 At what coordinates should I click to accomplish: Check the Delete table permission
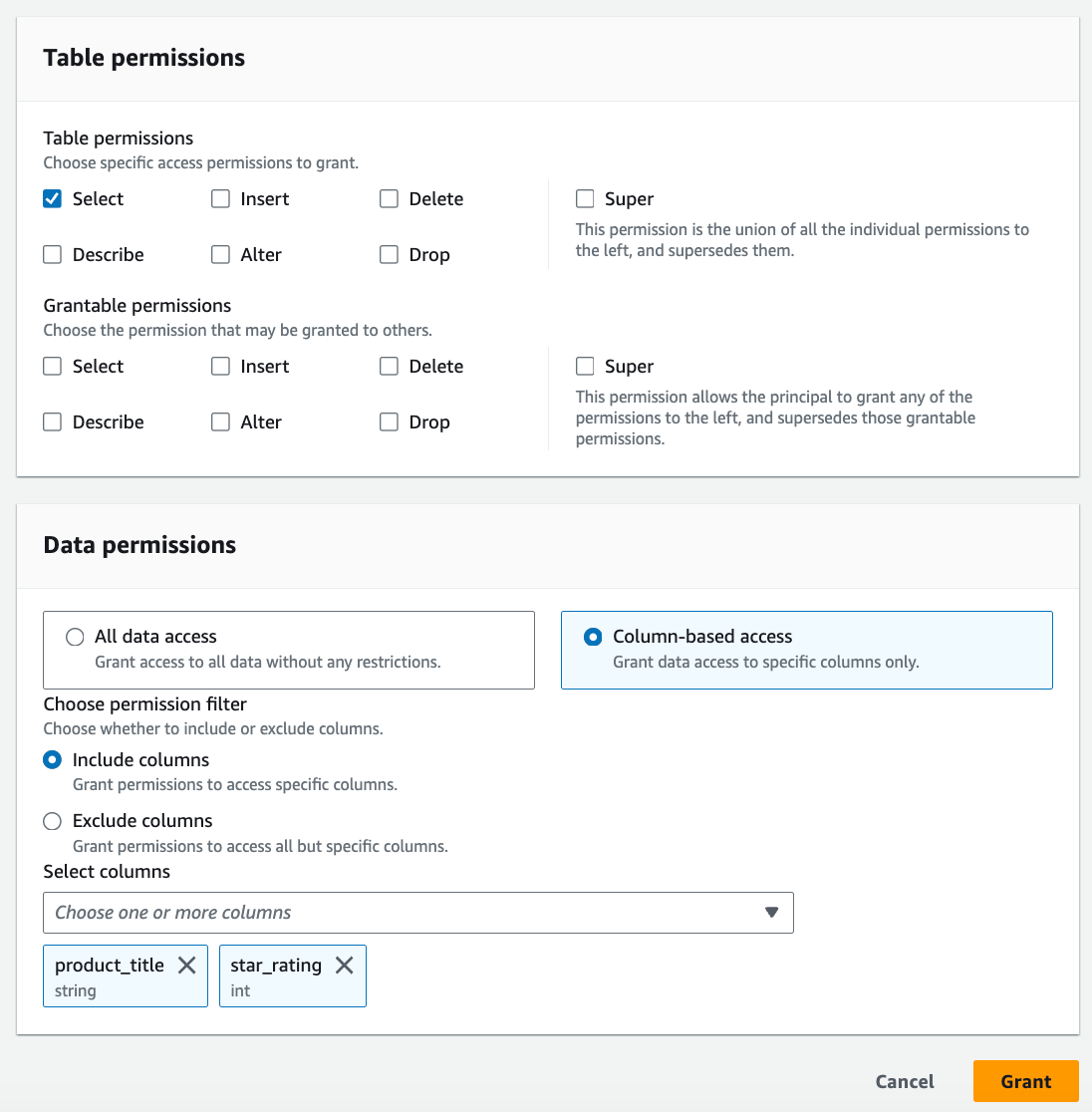click(x=390, y=199)
